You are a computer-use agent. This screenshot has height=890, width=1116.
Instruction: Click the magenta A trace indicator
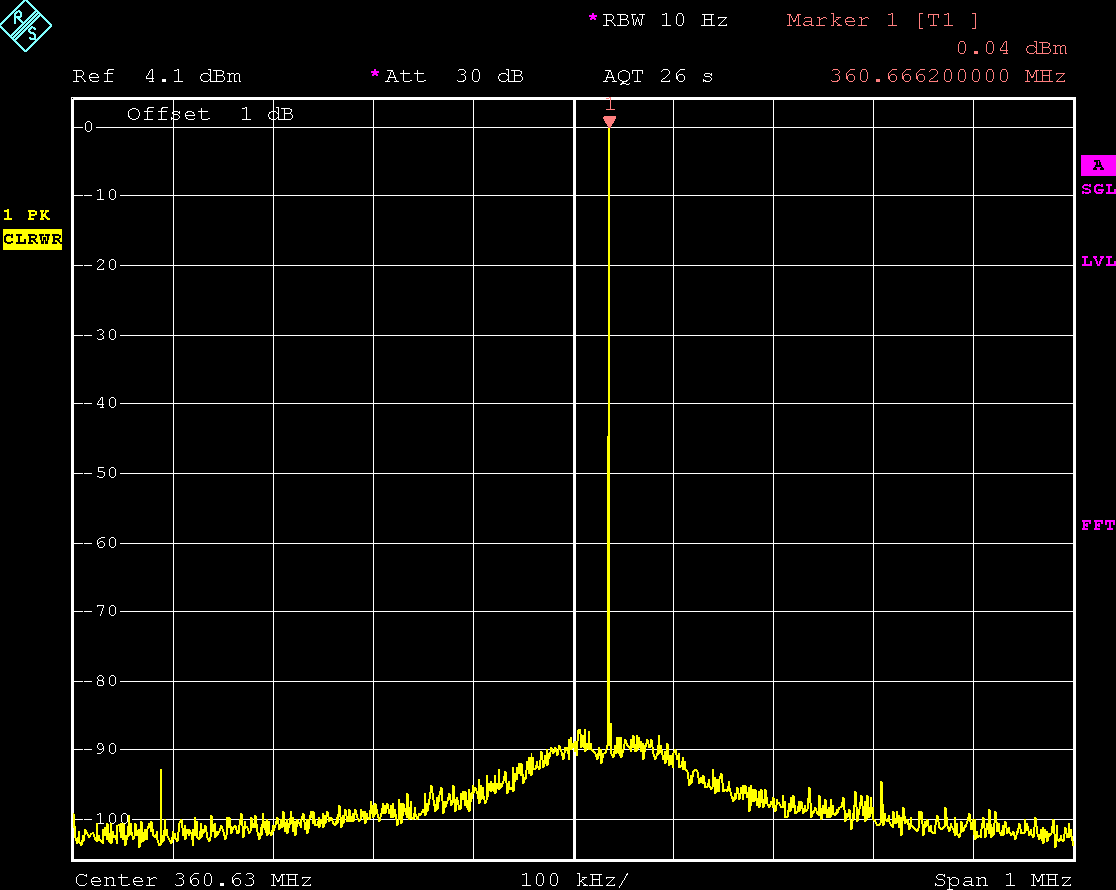point(1097,165)
